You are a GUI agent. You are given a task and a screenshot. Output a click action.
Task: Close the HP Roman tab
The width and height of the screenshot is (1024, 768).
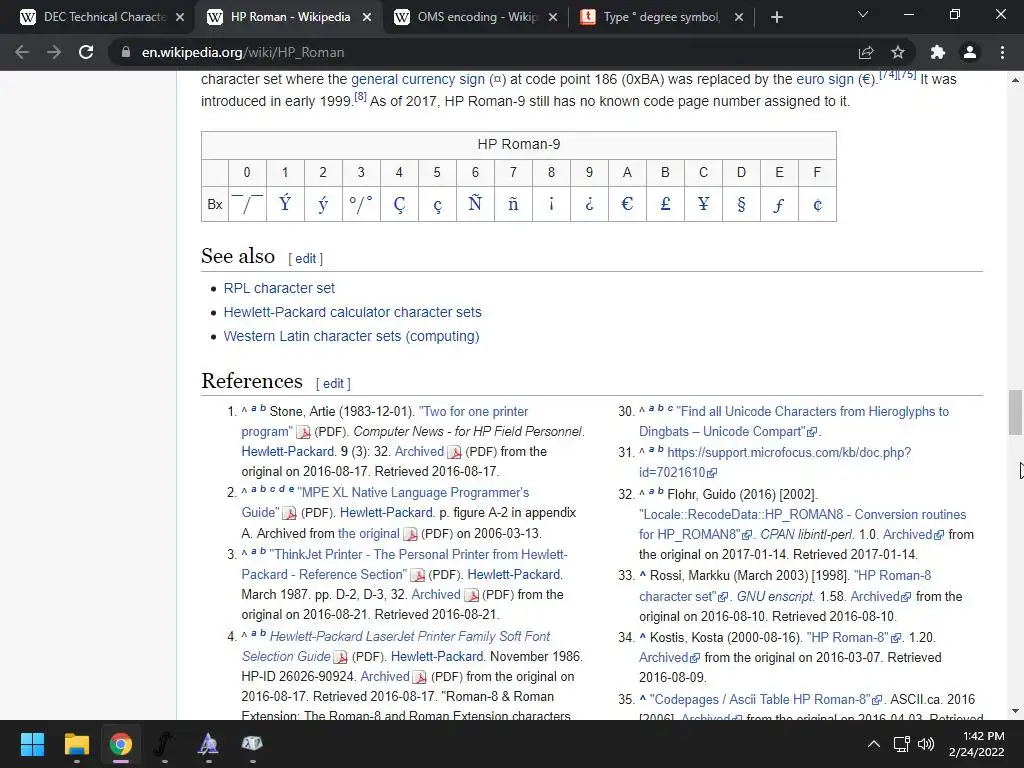click(x=367, y=17)
